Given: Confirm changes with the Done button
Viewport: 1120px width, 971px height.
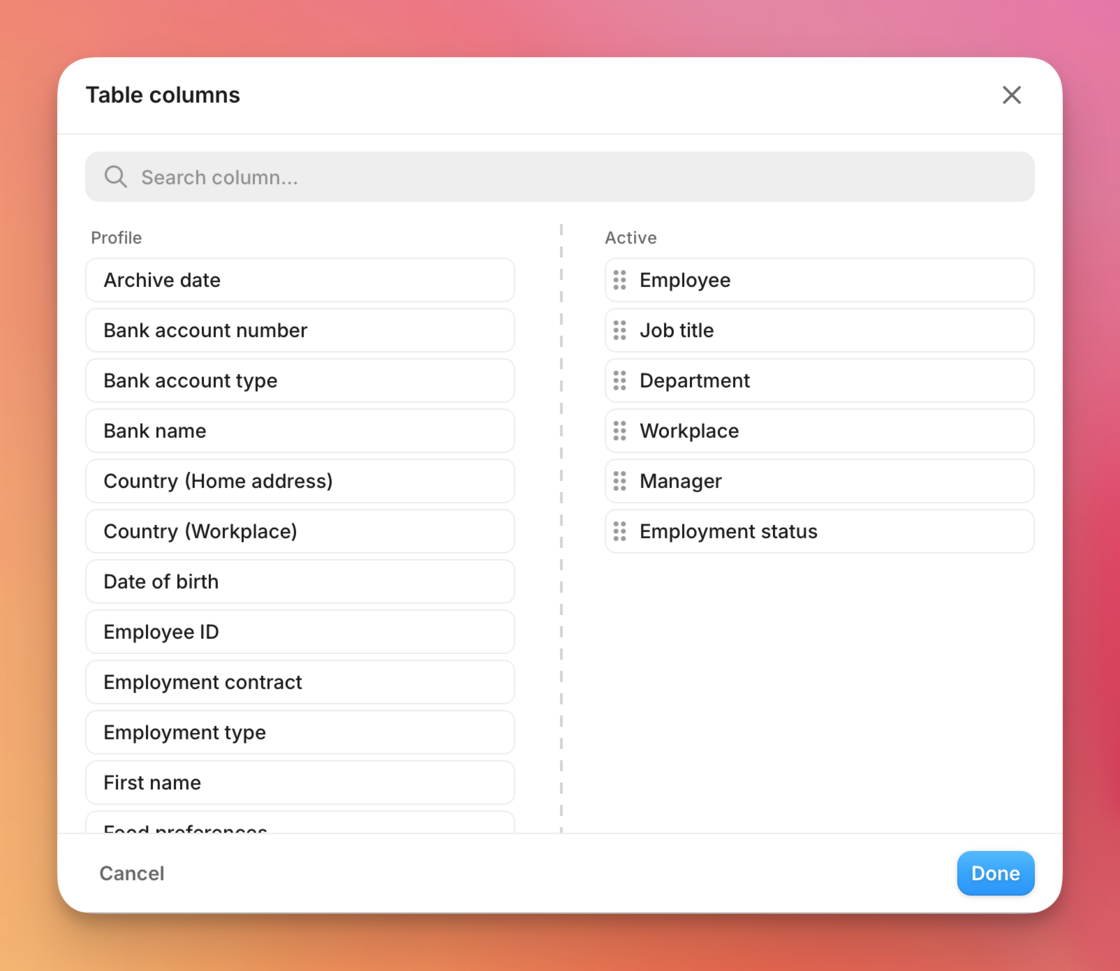Looking at the screenshot, I should coord(995,873).
